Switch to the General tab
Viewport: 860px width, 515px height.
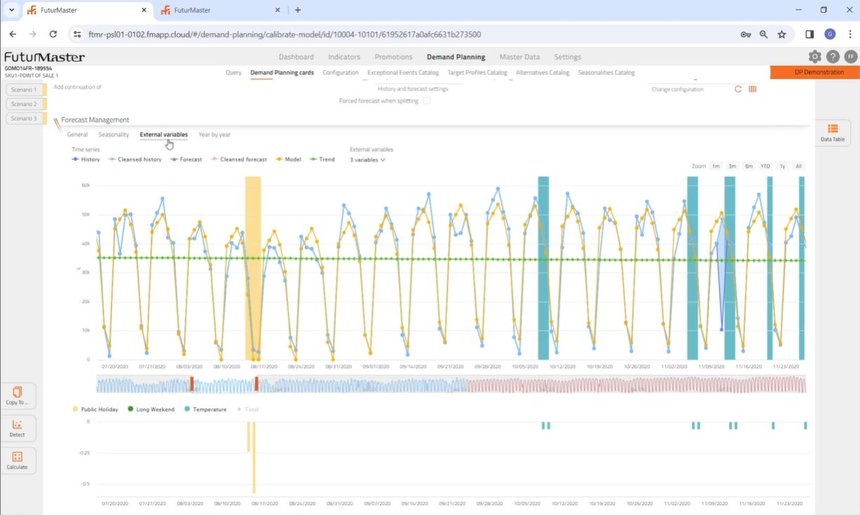(x=77, y=134)
